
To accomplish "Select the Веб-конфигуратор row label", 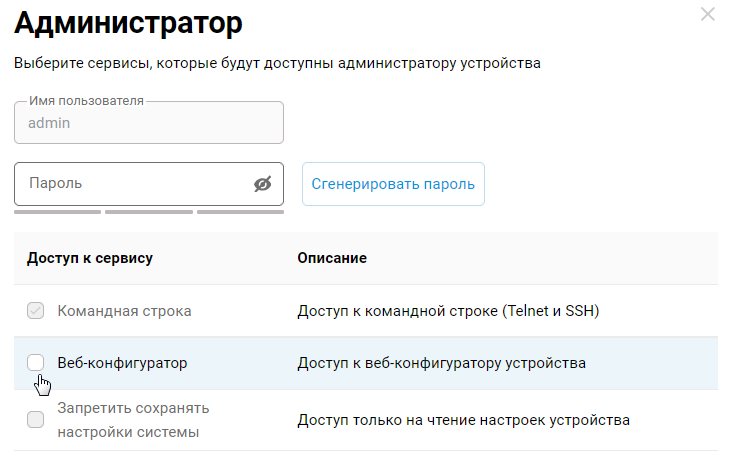I will tap(122, 362).
